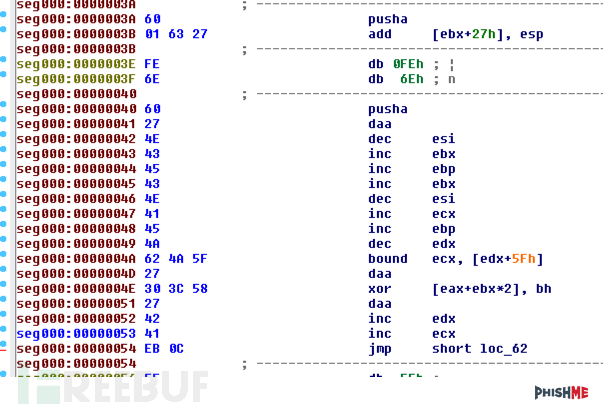Click edx operand on the 00000049 line
The width and height of the screenshot is (603, 411).
[444, 244]
